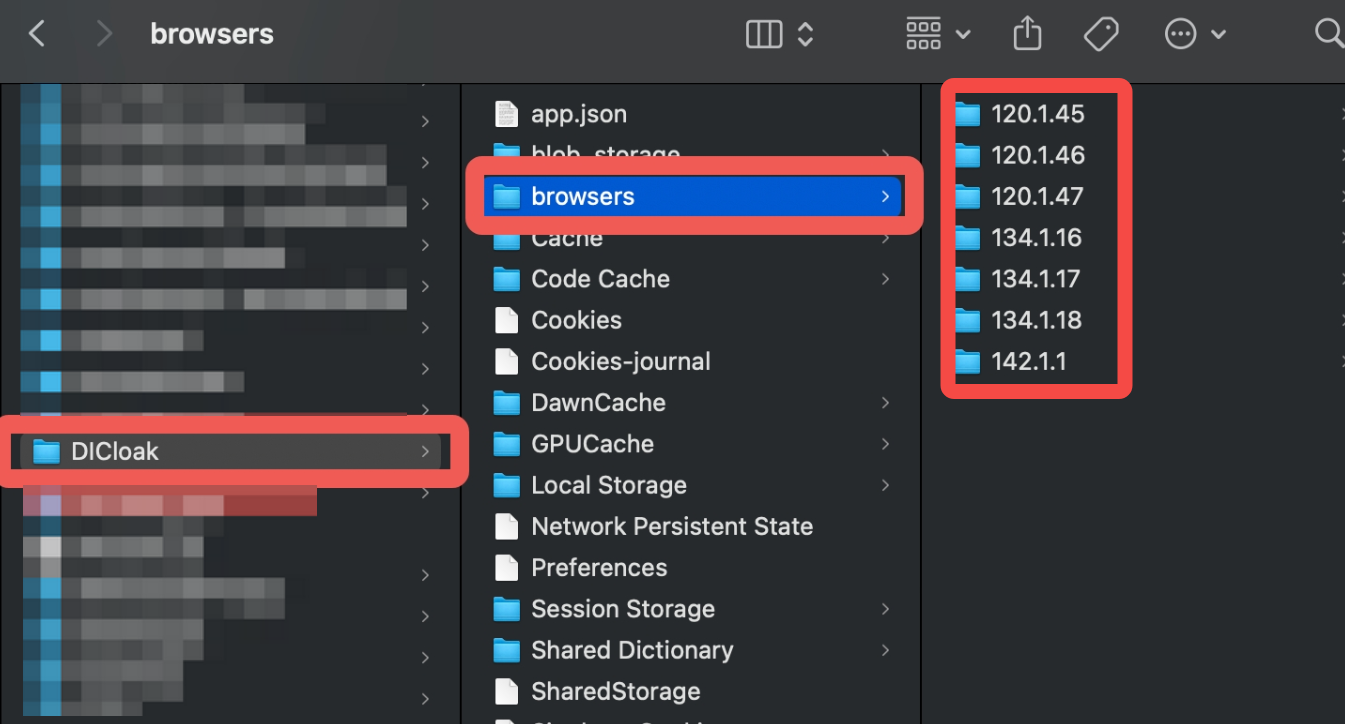
Task: Open the group-by grid dropdown
Action: [937, 35]
